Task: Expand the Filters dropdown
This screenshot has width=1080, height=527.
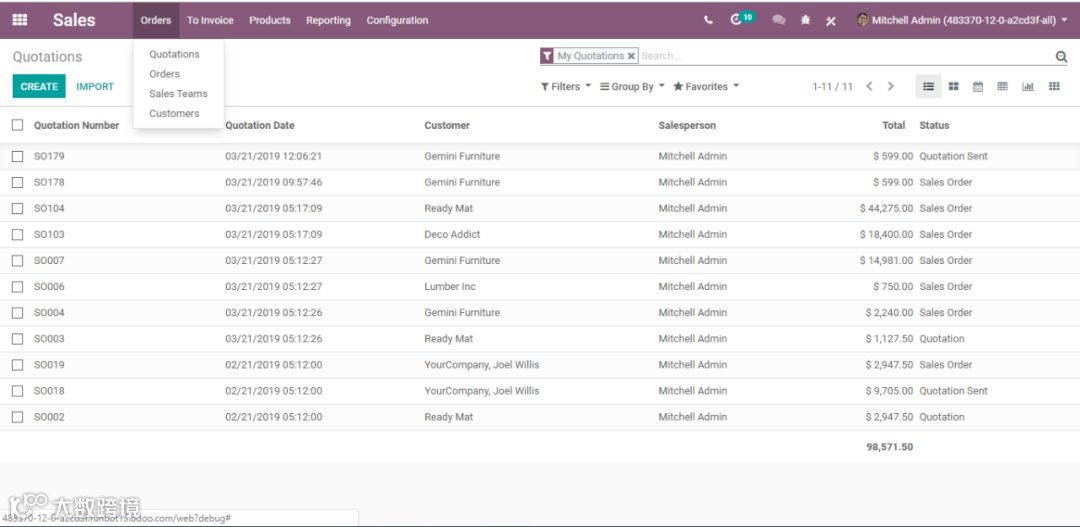Action: coord(565,87)
